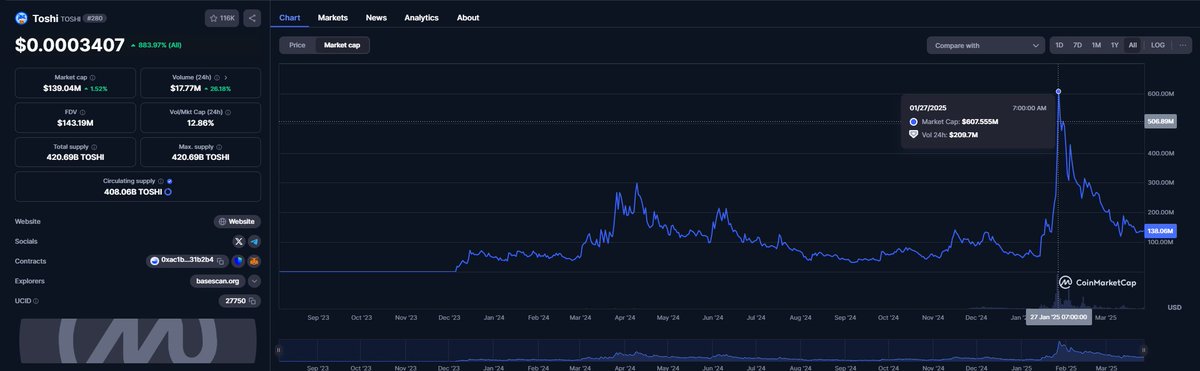Click the MetaMask fox icon beside contract
Viewport: 1200px width, 371px height.
tap(254, 261)
